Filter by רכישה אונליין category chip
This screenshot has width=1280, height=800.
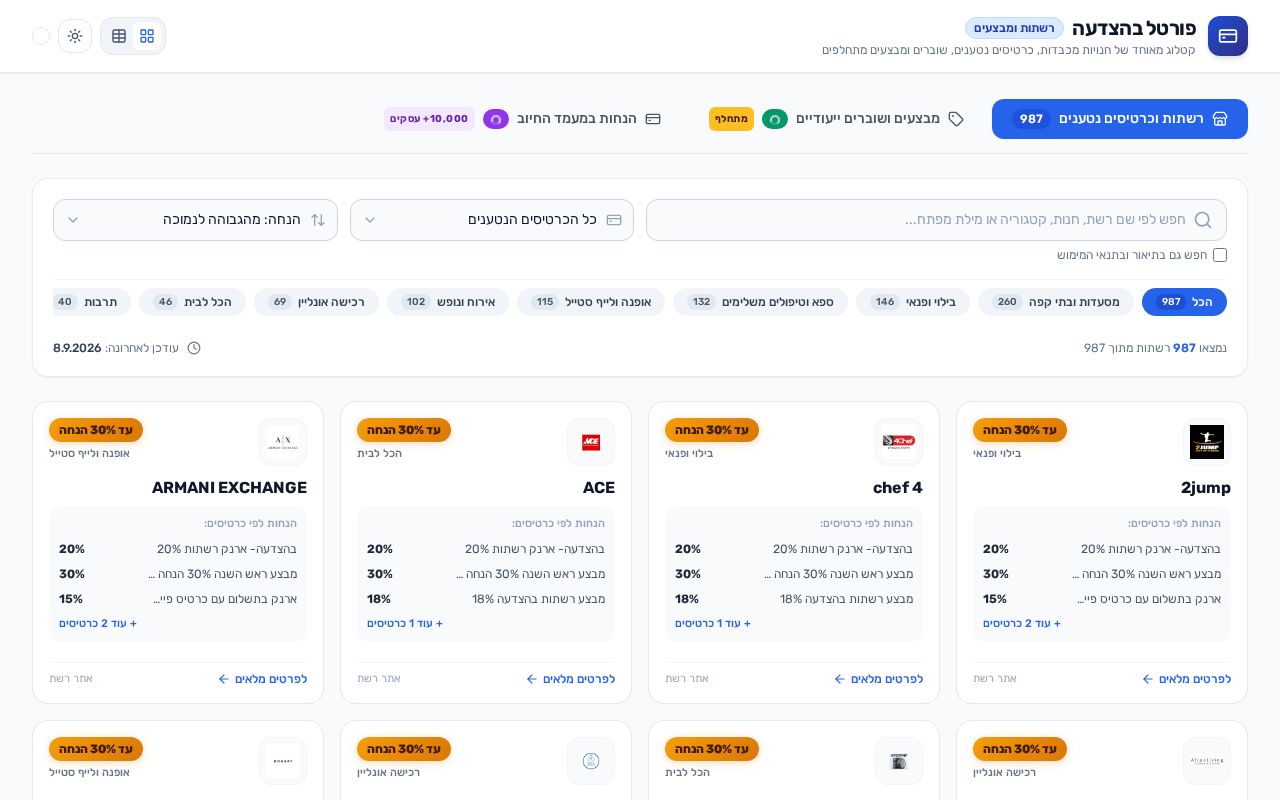coord(316,302)
